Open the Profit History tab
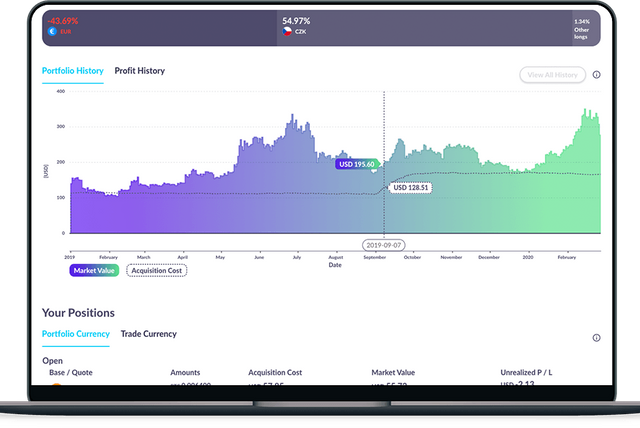 click(140, 71)
